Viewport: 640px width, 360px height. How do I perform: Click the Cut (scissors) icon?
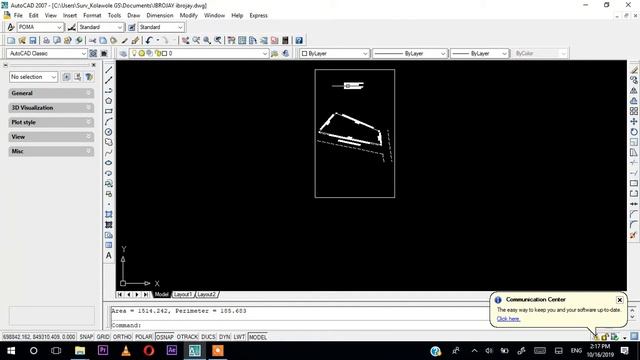tap(92, 40)
